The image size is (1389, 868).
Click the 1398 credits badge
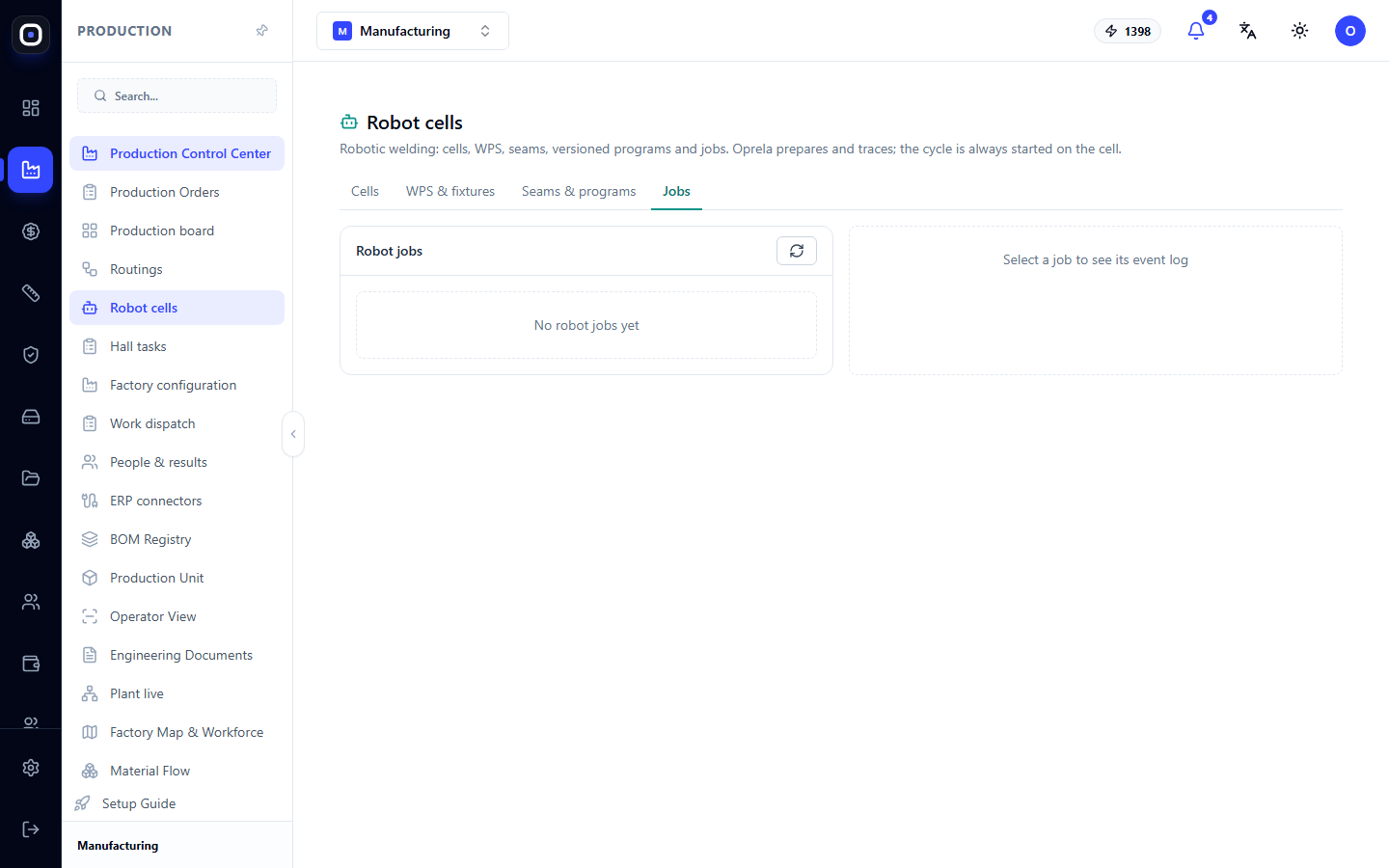[1128, 31]
